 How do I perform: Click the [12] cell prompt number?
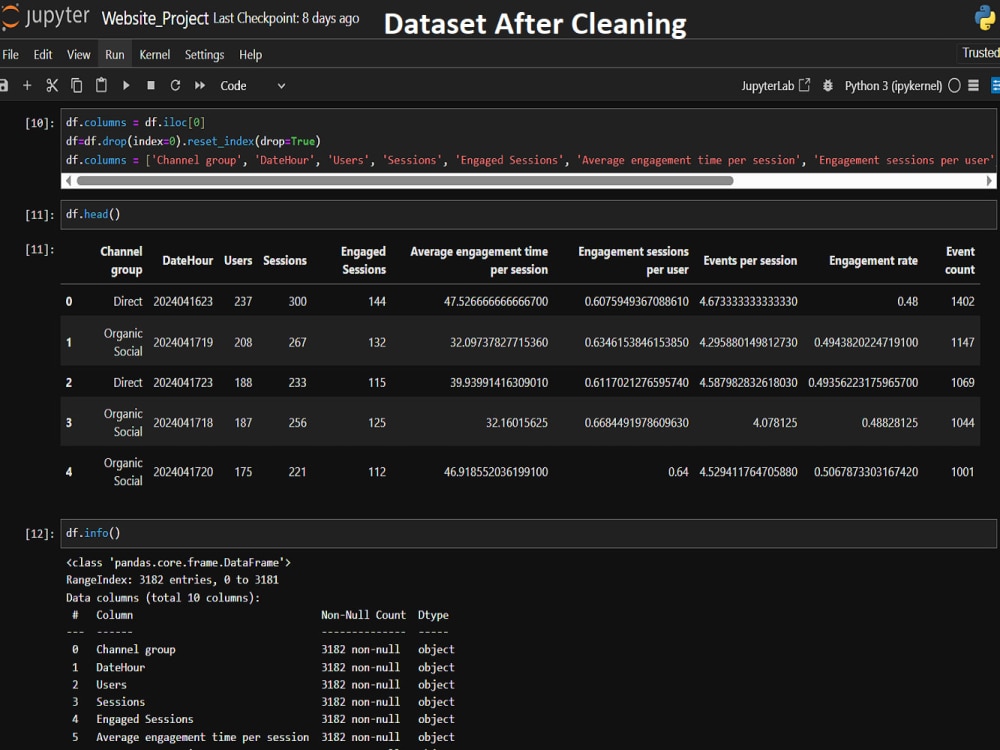click(39, 533)
